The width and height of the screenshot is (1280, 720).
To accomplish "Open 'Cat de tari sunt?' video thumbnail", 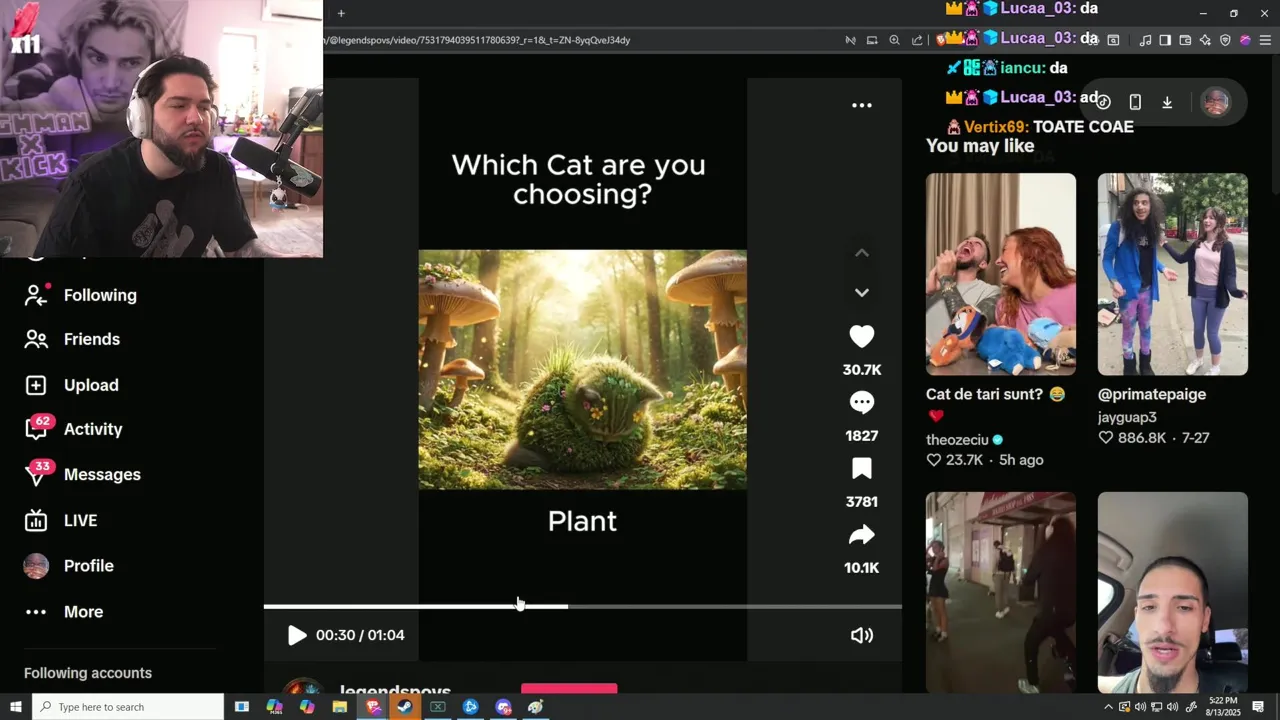I will pos(1001,274).
